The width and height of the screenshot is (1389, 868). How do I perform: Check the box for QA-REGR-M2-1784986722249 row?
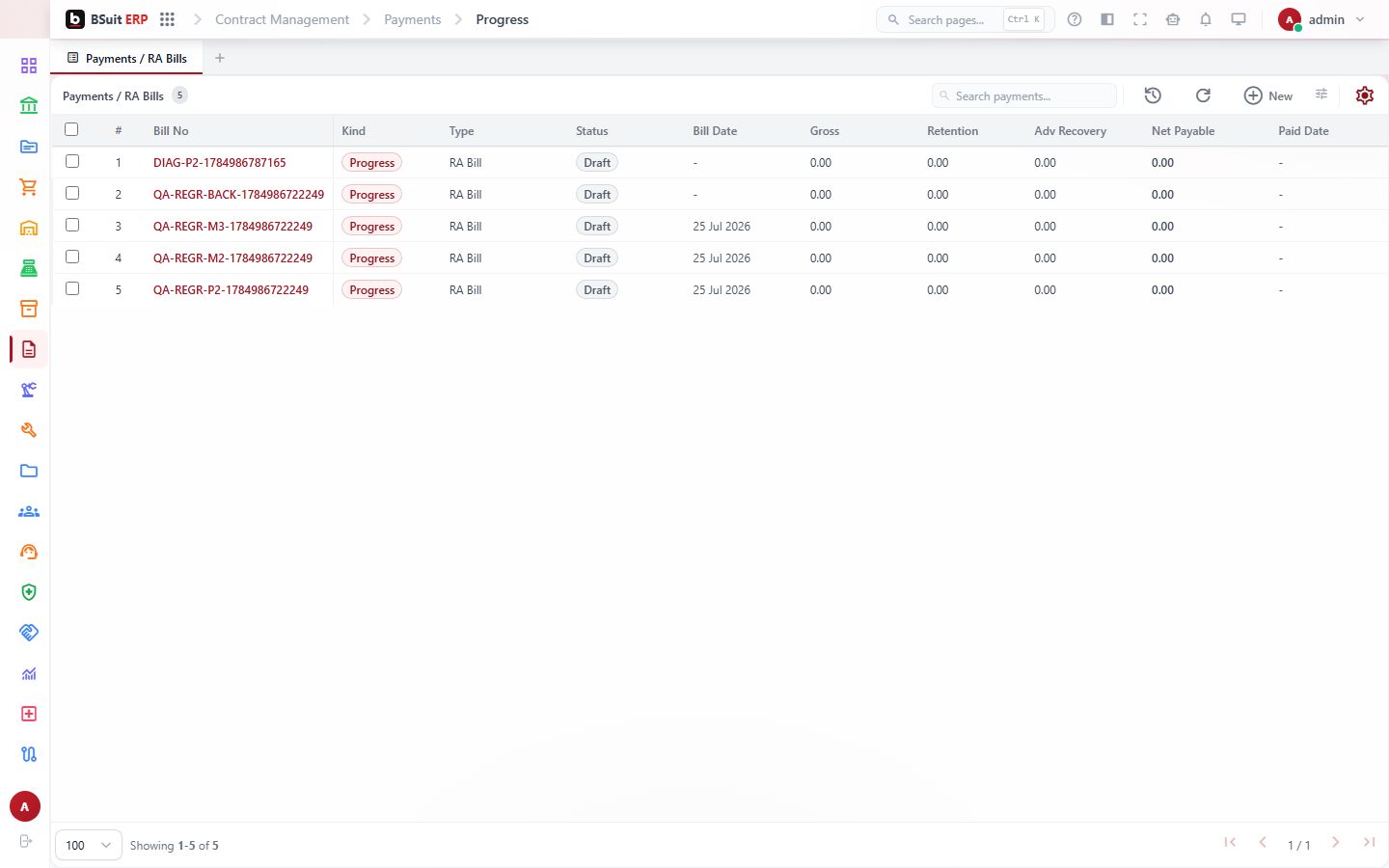[x=72, y=257]
